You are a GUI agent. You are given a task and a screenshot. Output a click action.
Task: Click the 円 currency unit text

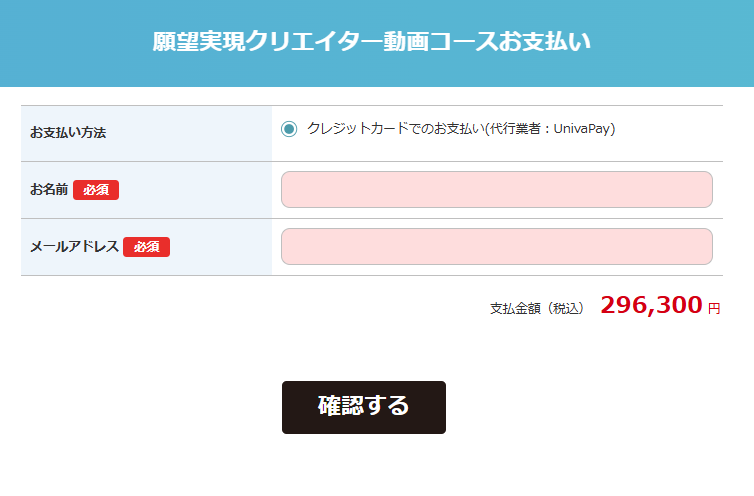[714, 309]
